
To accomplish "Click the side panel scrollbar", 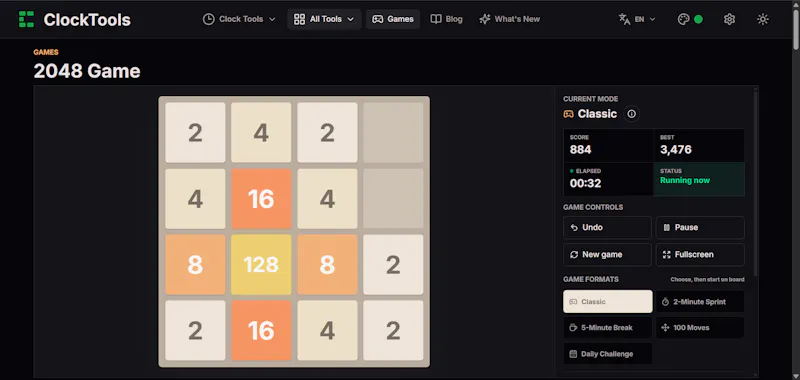I will coord(755,184).
